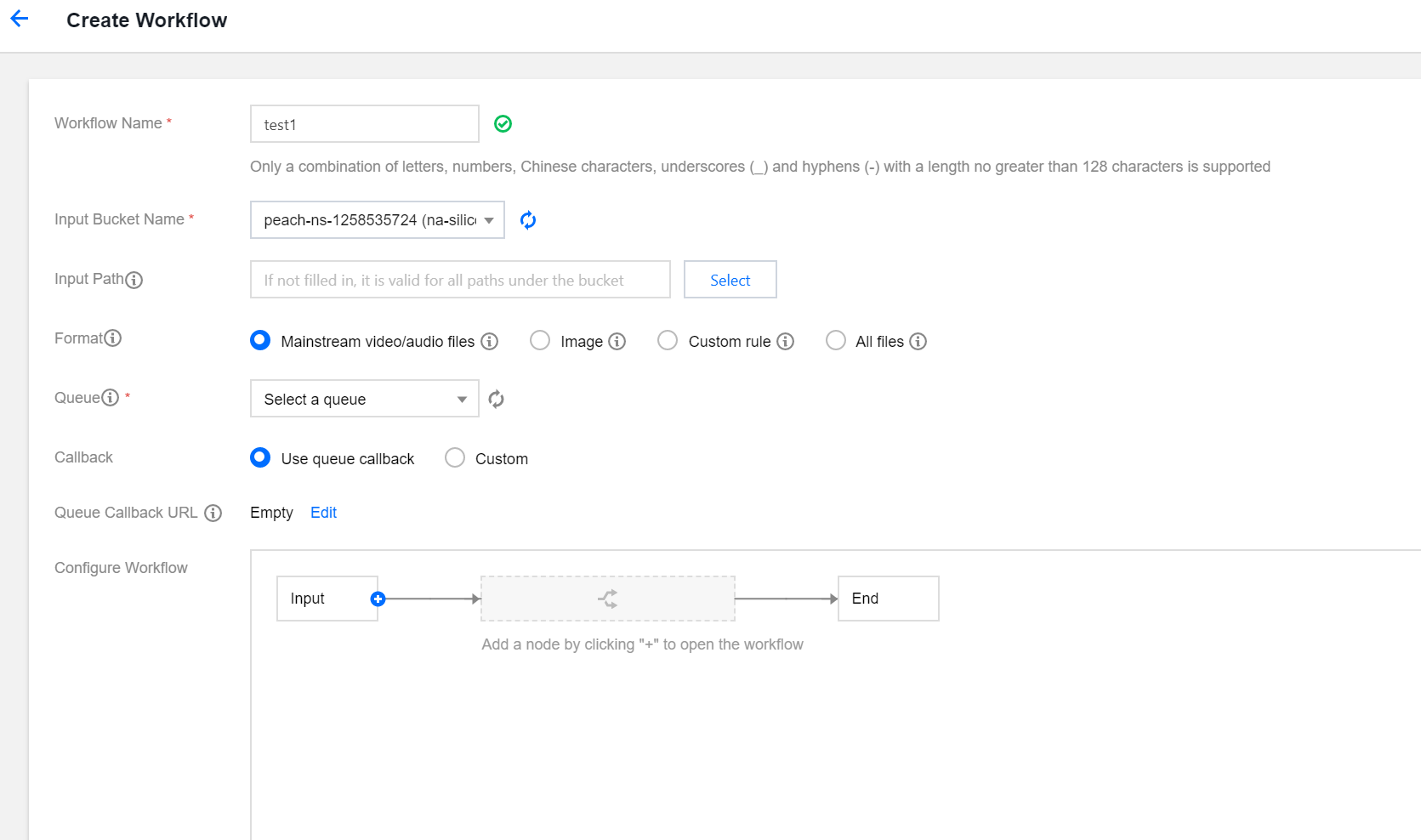
Task: Click info icon beside Mainstream video/audio files
Action: (490, 342)
